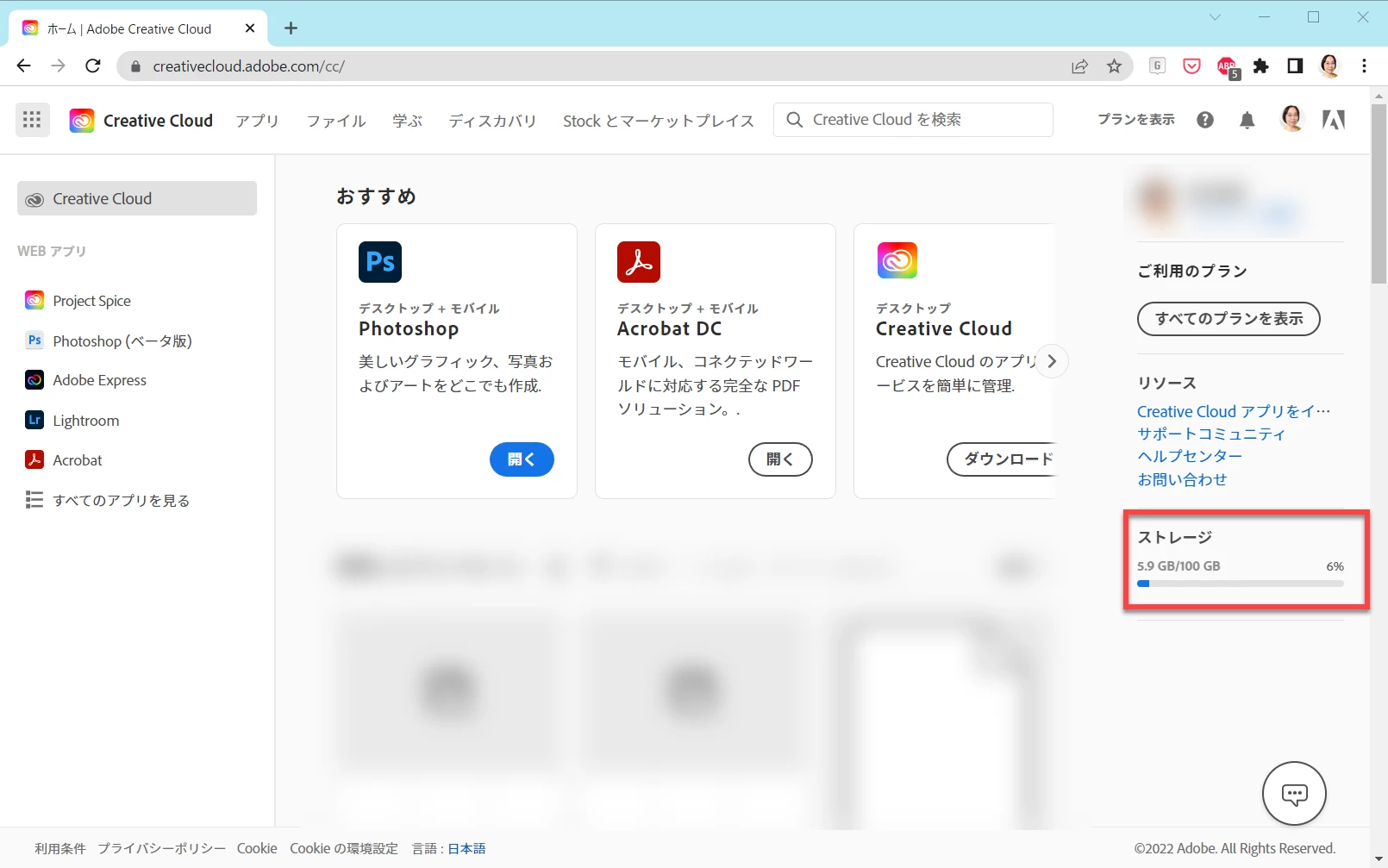Open サポートコミュニティ link

tap(1211, 434)
